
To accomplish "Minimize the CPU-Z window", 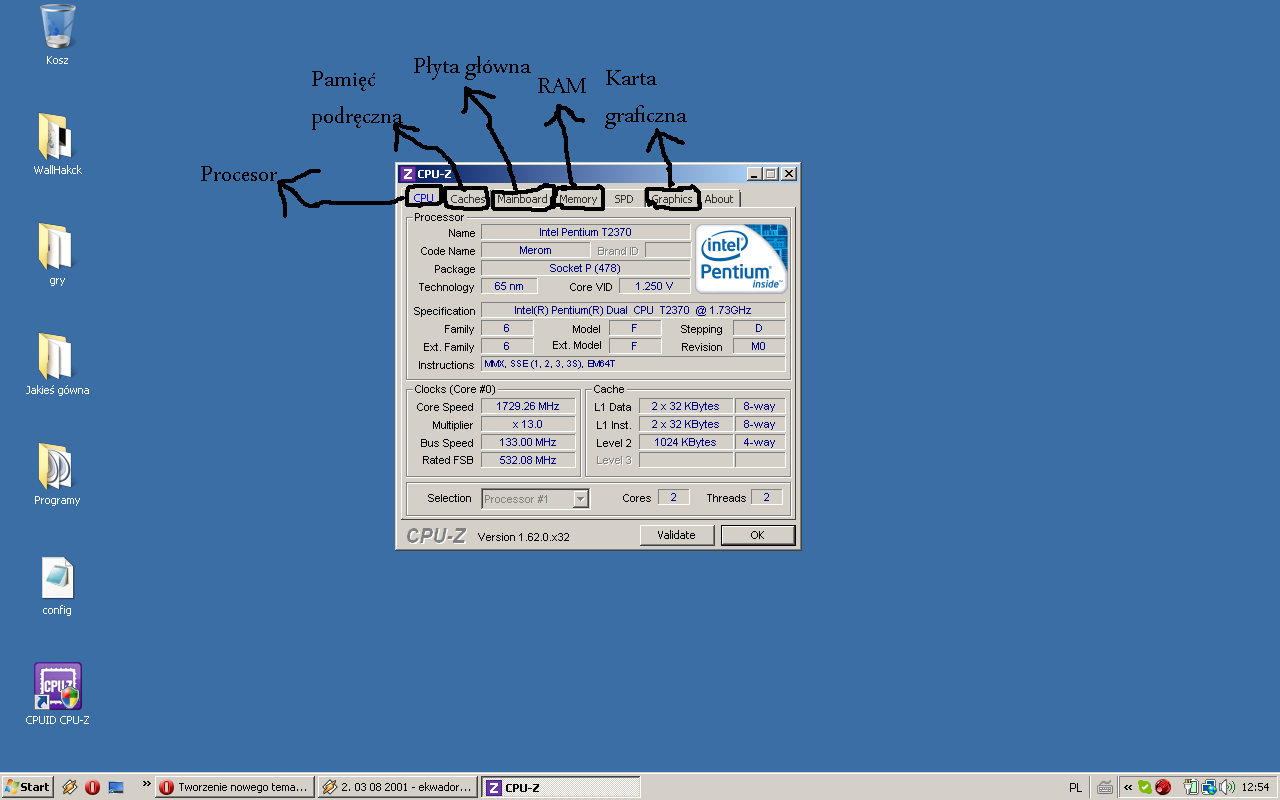I will point(754,173).
